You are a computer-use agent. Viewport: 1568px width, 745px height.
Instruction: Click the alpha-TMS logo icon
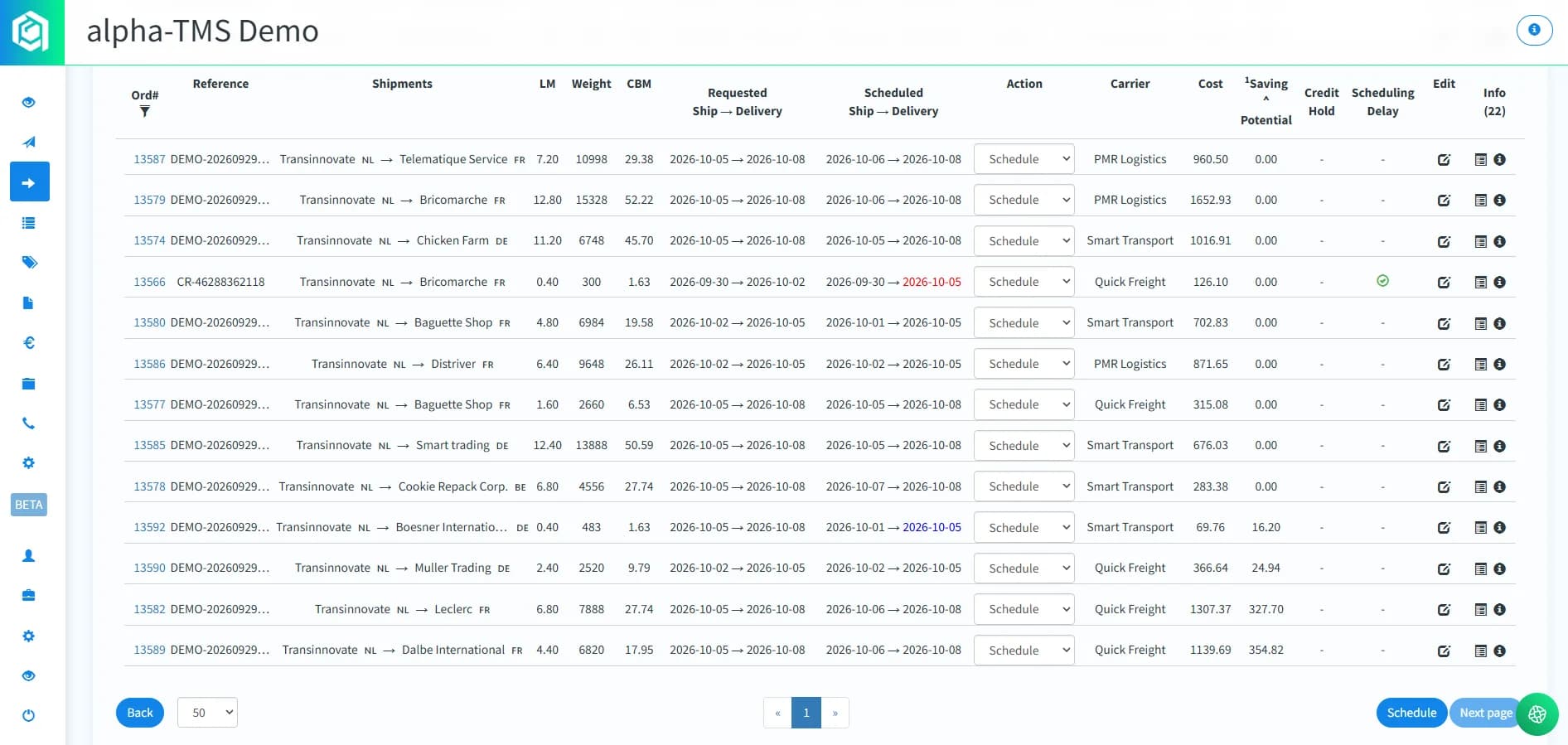pyautogui.click(x=31, y=32)
